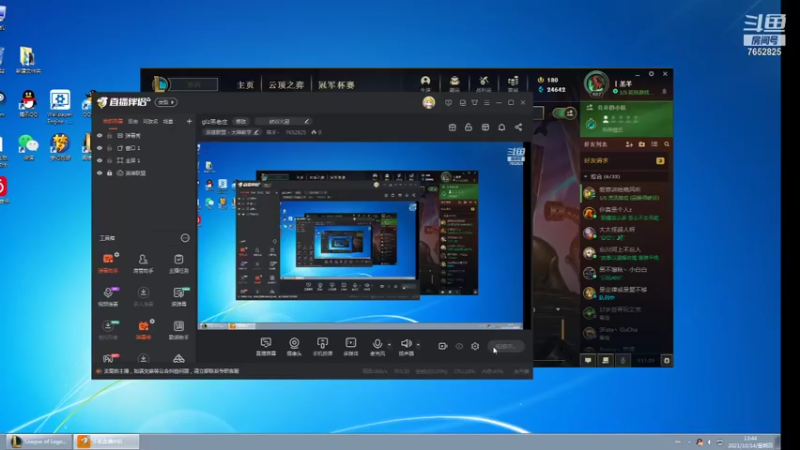Open League client collection icon

(x=454, y=83)
